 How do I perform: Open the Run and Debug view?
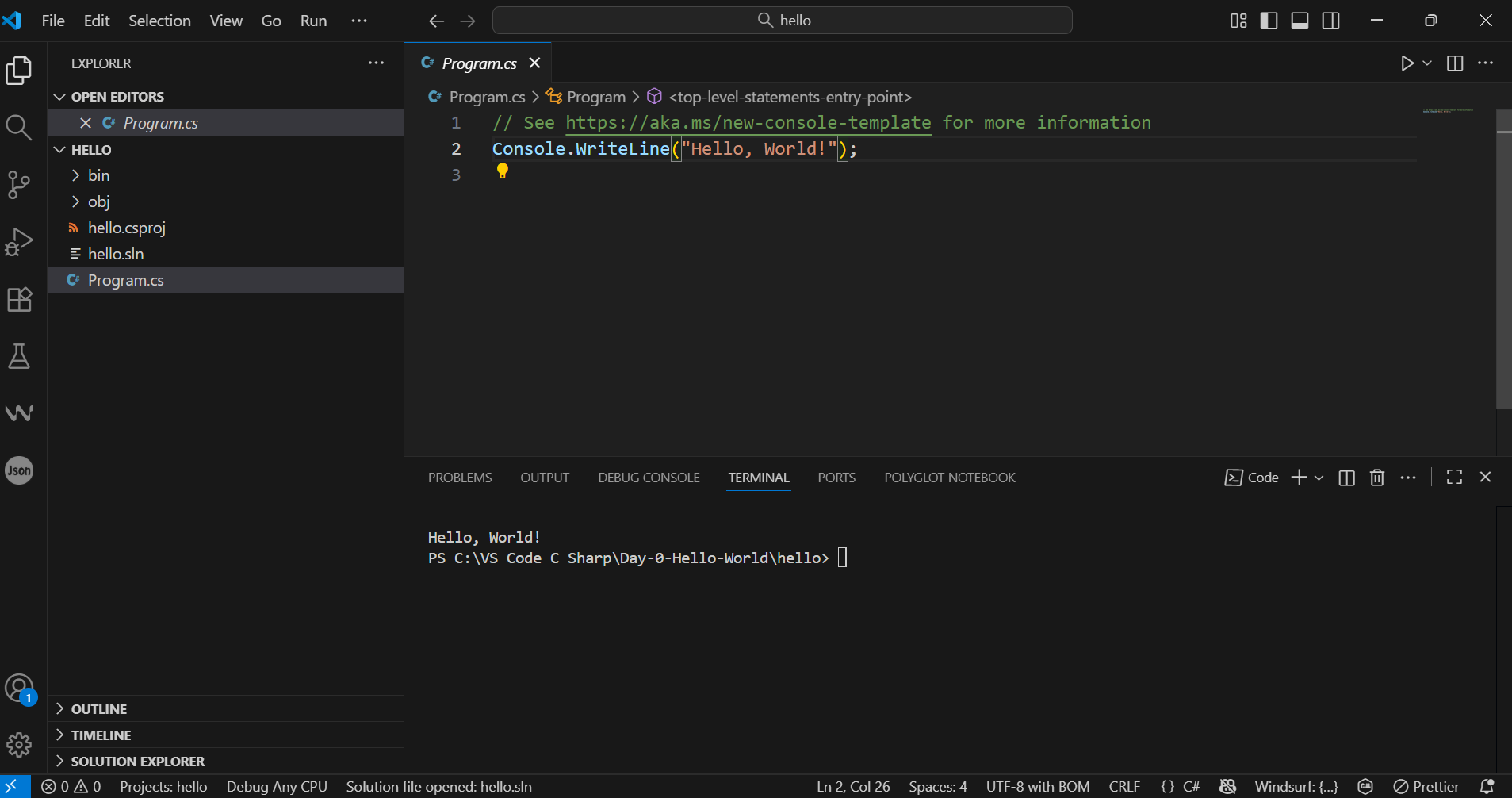[x=18, y=242]
